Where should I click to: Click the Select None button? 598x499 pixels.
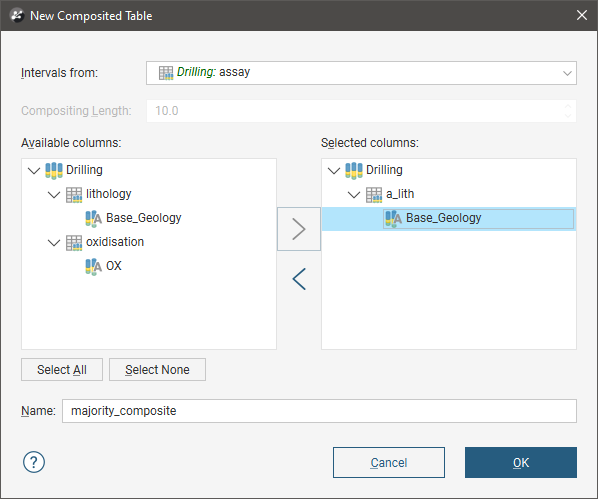tap(157, 369)
